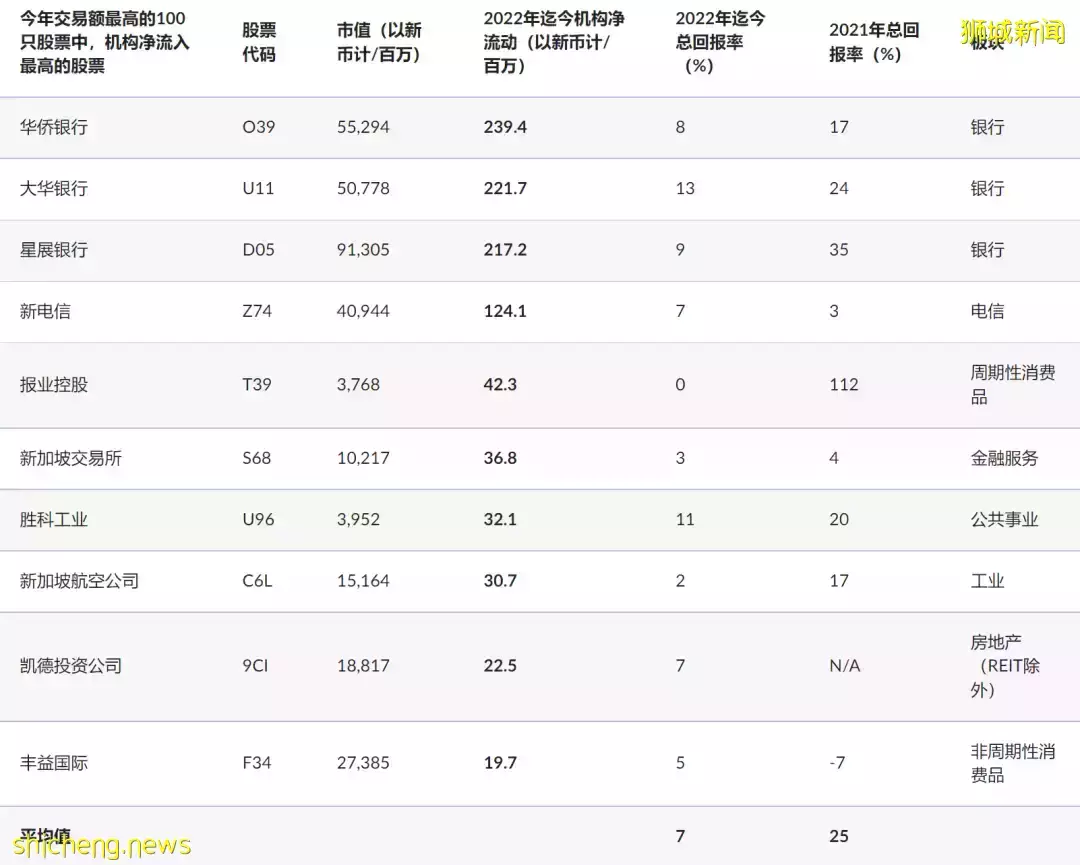Click market cap value 3,952

pyautogui.click(x=358, y=520)
